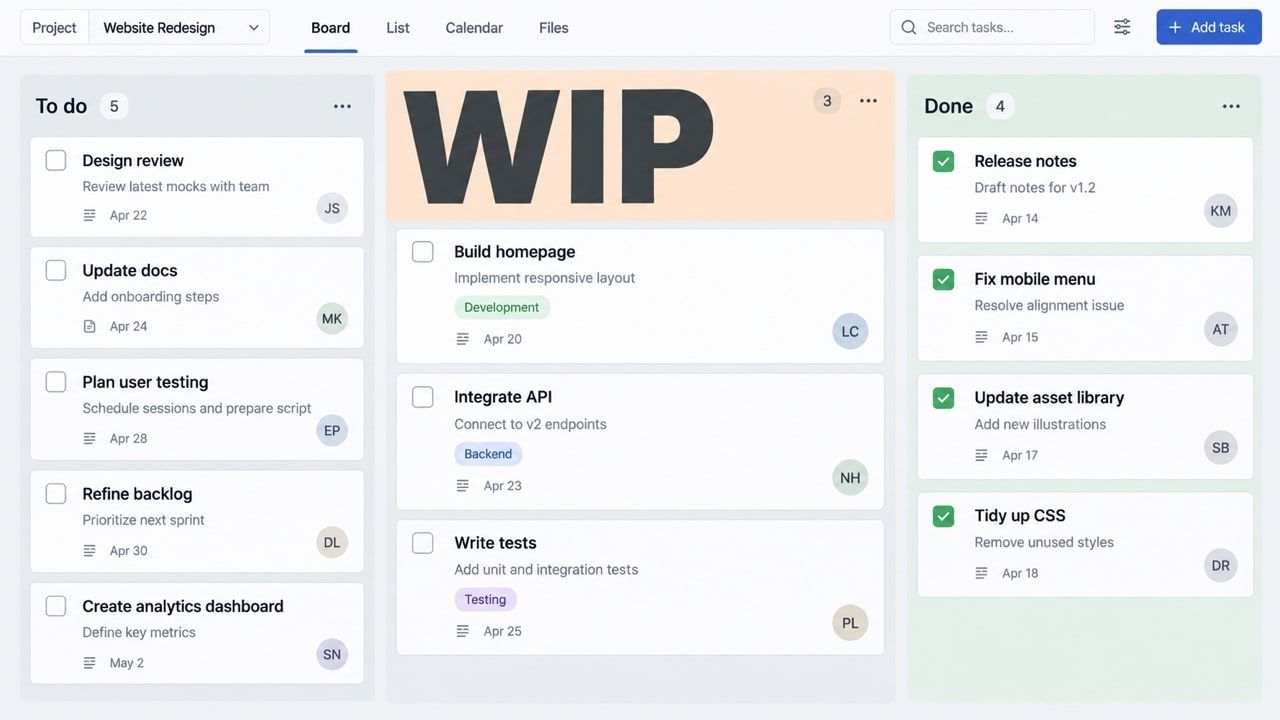Click the SN avatar on Create analytics dashboard

click(x=332, y=655)
